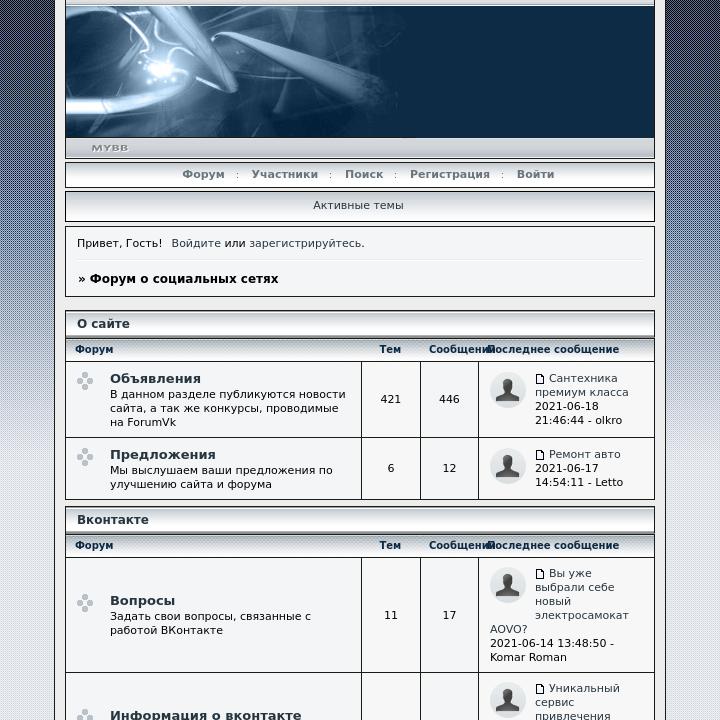Click the forum status icon beside Вопросы
This screenshot has height=720, width=720.
[85, 602]
